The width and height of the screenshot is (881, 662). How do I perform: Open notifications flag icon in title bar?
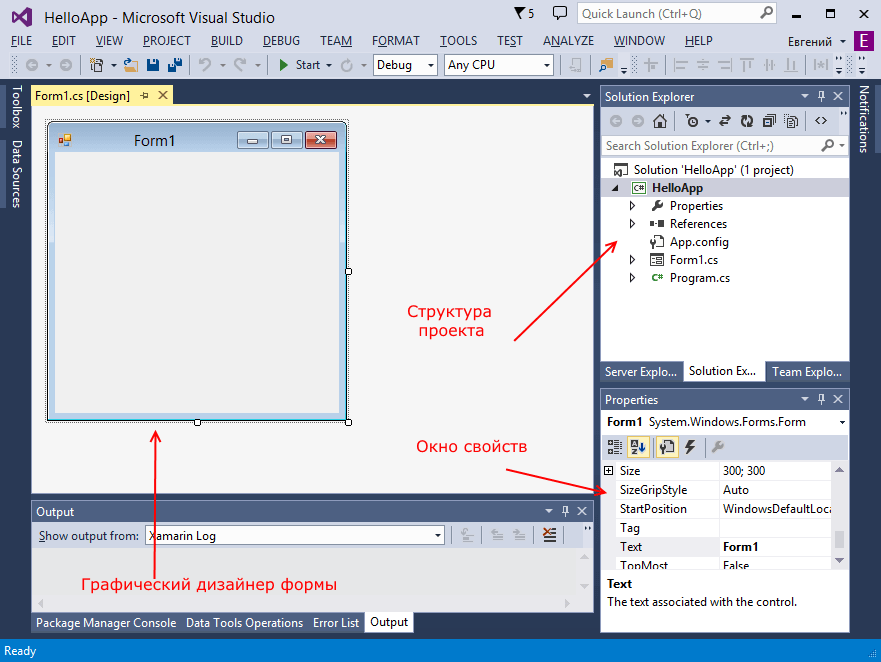[x=520, y=13]
